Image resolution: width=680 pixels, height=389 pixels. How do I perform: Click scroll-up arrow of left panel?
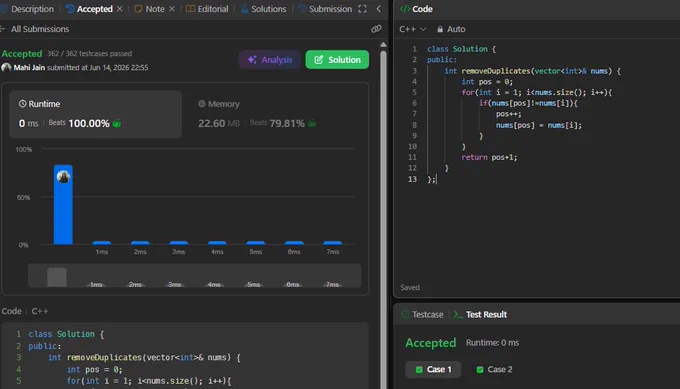tap(383, 45)
